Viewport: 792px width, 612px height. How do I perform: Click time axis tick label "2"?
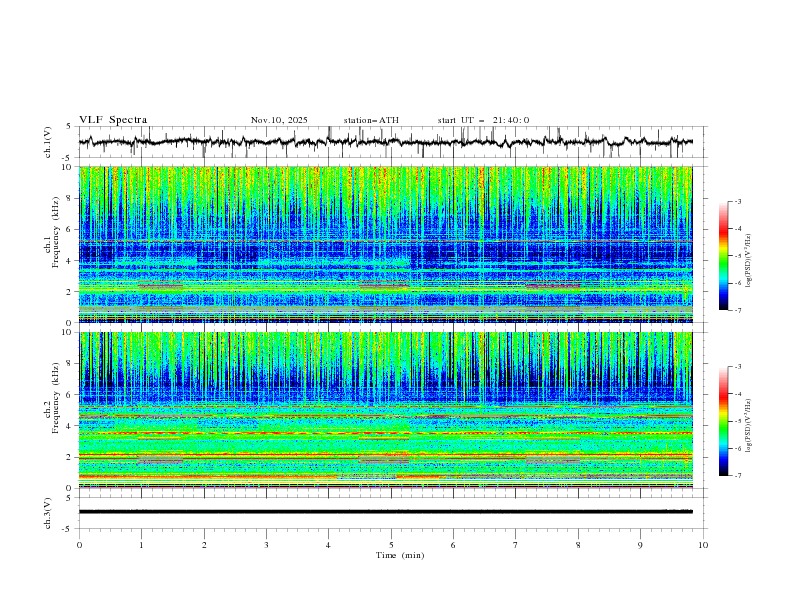[204, 545]
